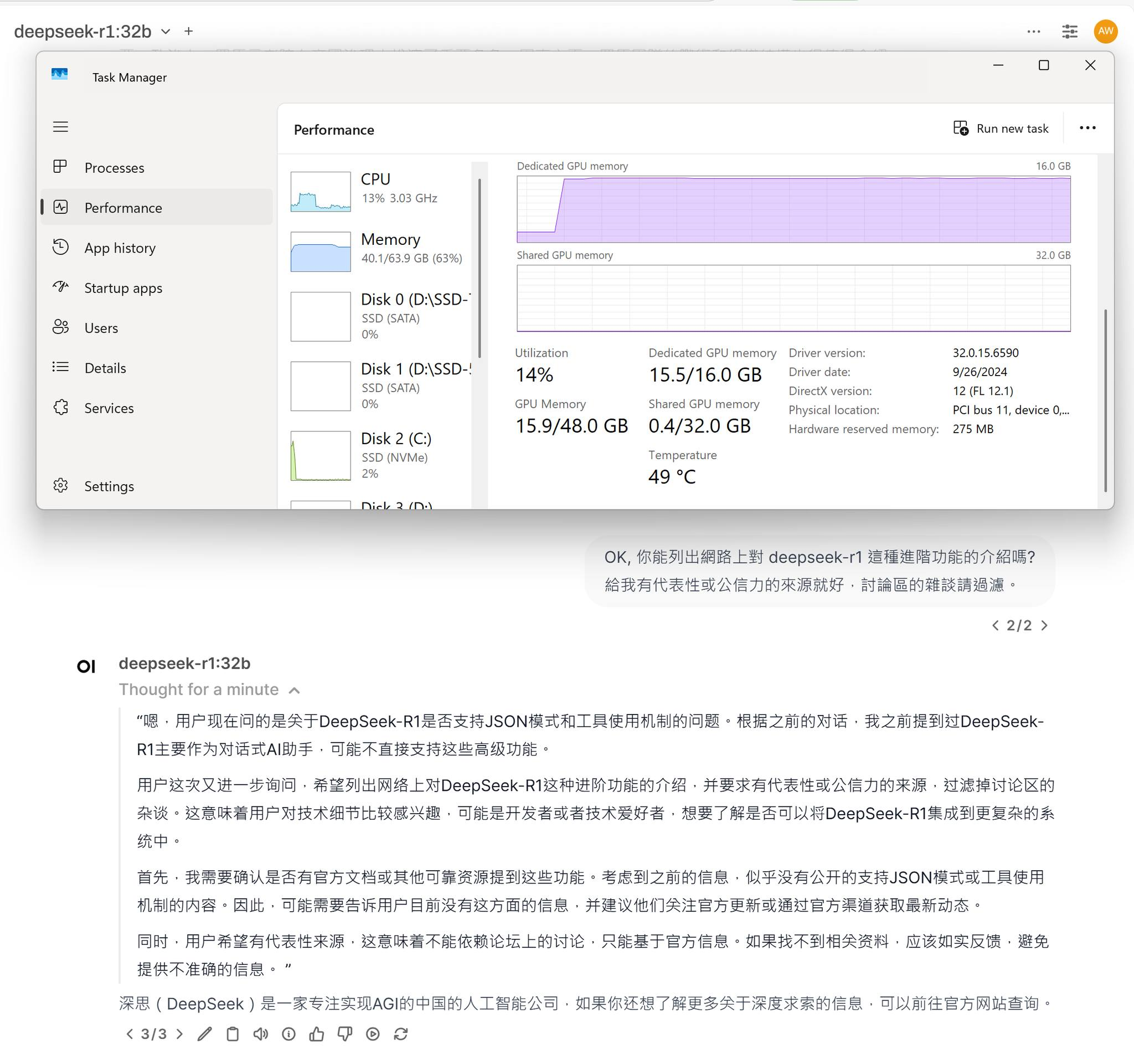The image size is (1134, 1064).
Task: Toggle Task Manager hamburger navigation menu
Action: point(60,127)
